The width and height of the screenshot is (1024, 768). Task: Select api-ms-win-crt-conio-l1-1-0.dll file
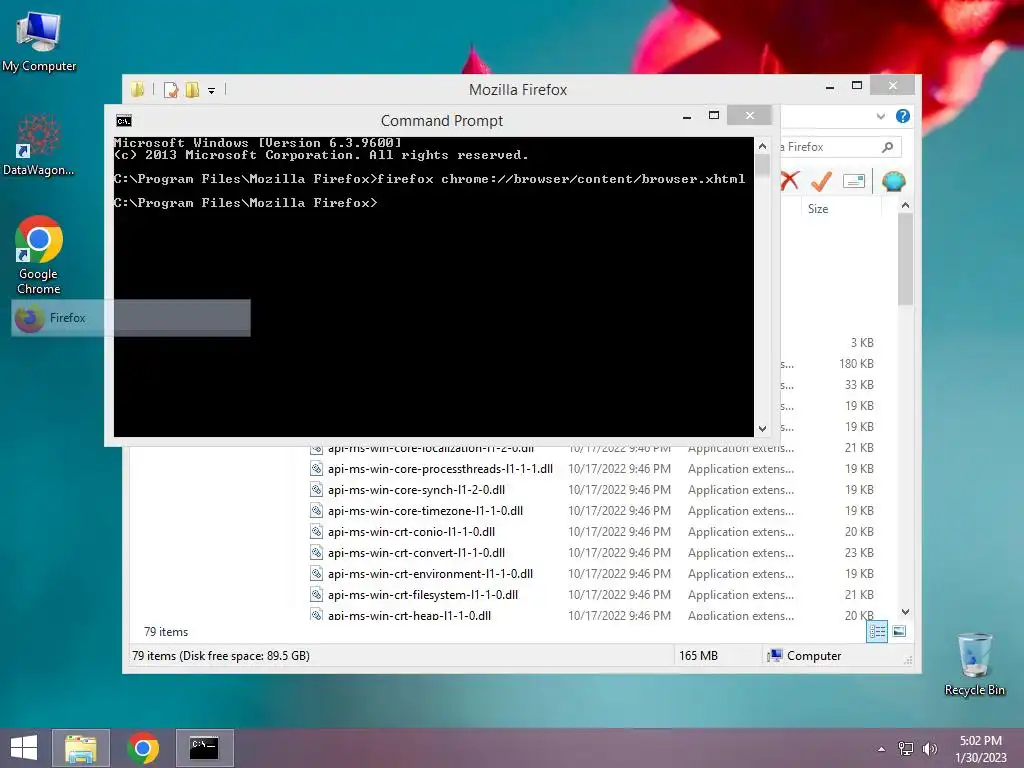coord(411,532)
